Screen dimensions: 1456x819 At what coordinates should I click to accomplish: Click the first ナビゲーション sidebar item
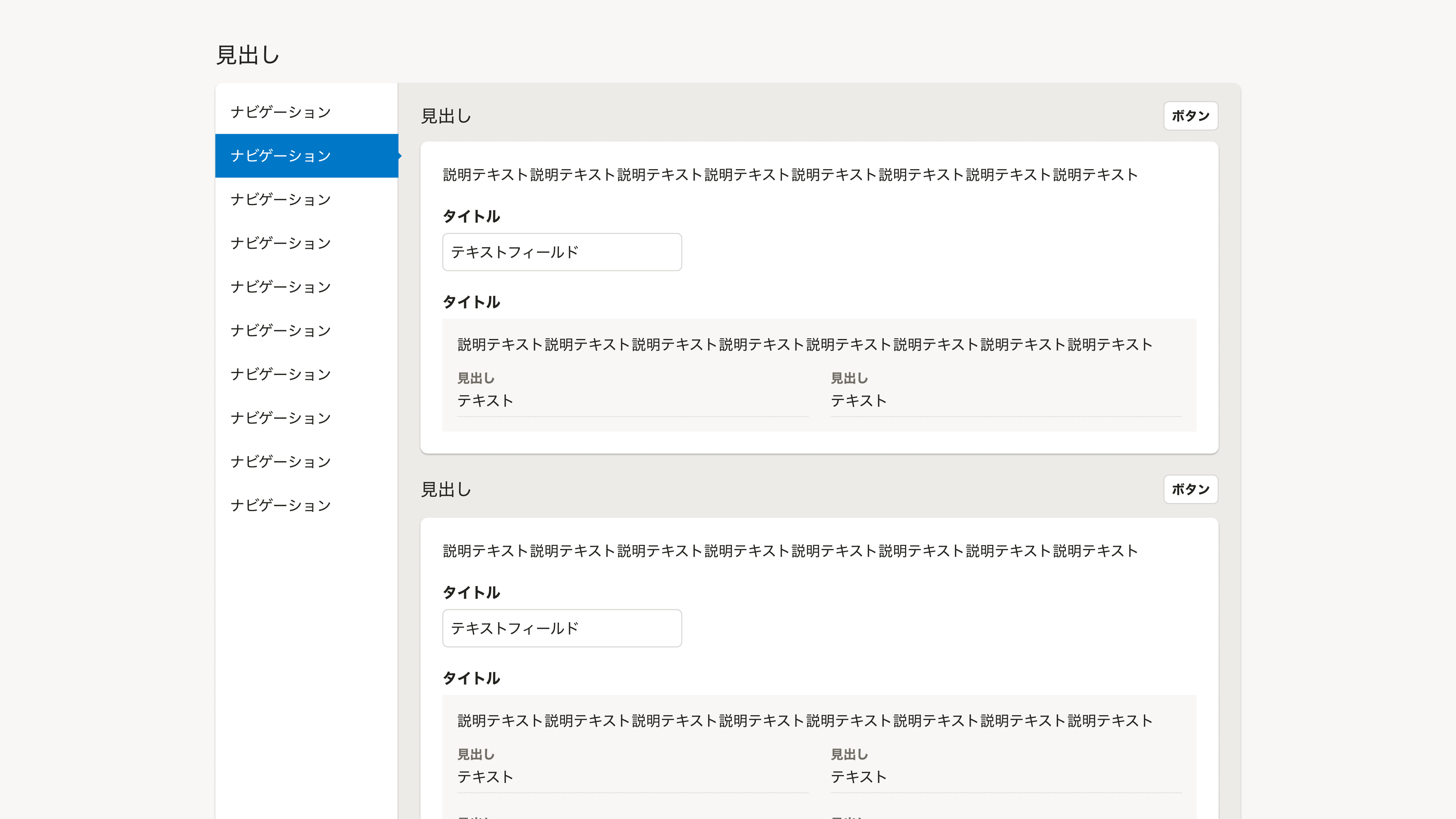(x=281, y=112)
